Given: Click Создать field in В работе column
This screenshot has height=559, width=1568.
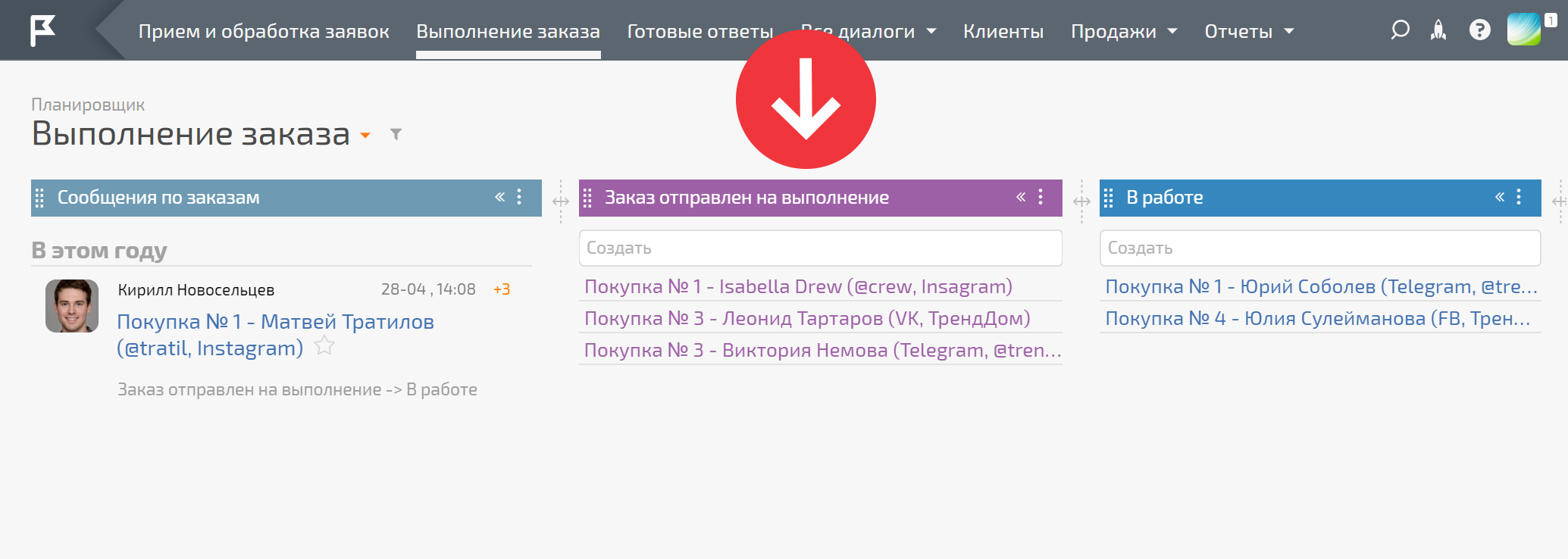Looking at the screenshot, I should coord(1320,248).
